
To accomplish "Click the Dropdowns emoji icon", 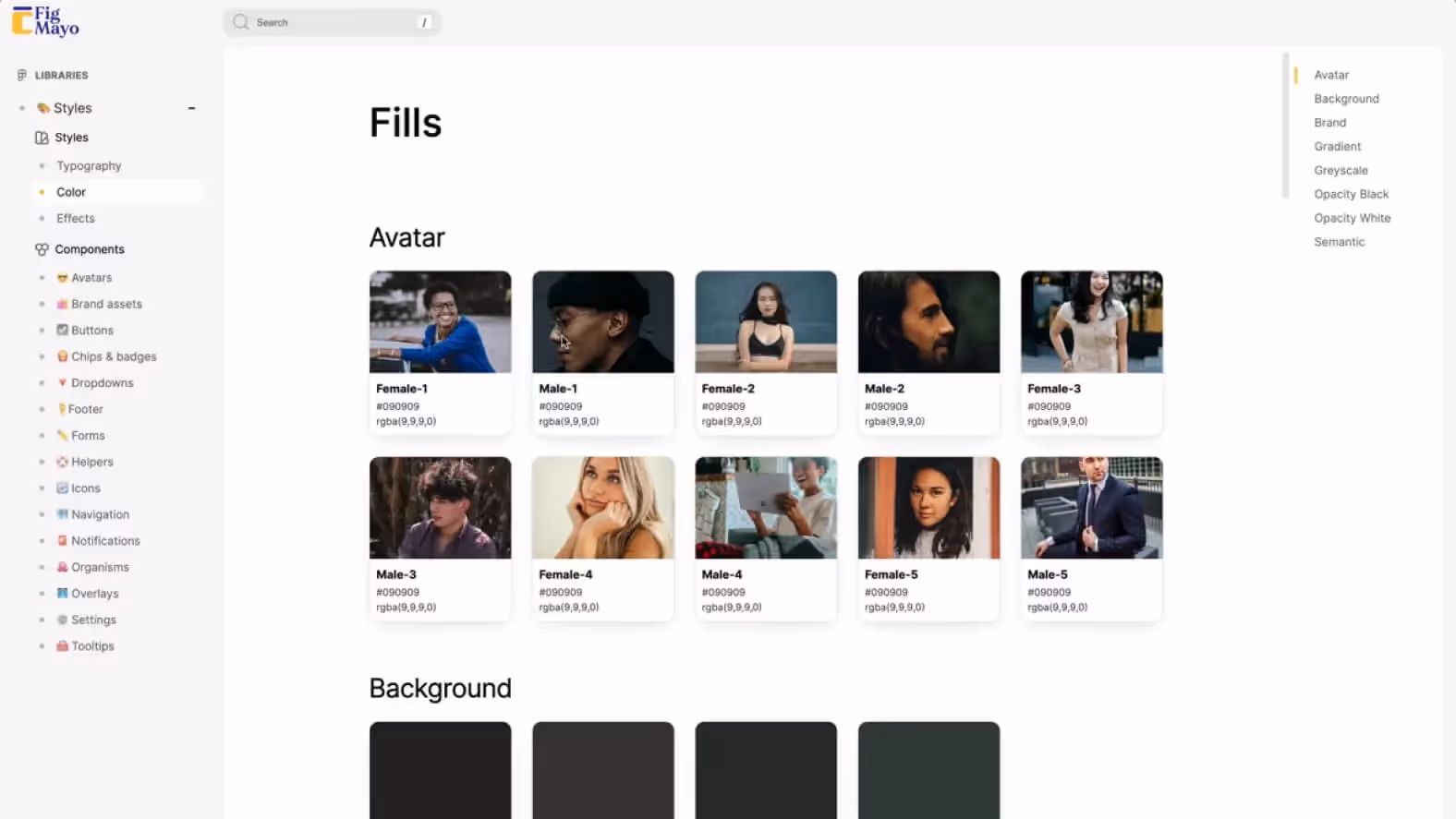I will 62,383.
